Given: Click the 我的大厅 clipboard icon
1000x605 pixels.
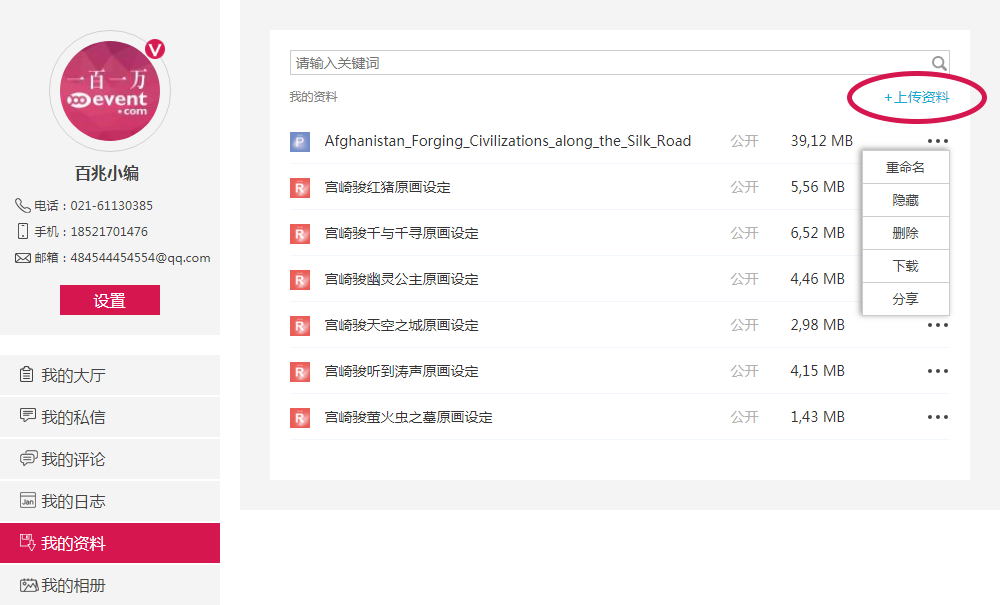Looking at the screenshot, I should pyautogui.click(x=26, y=374).
